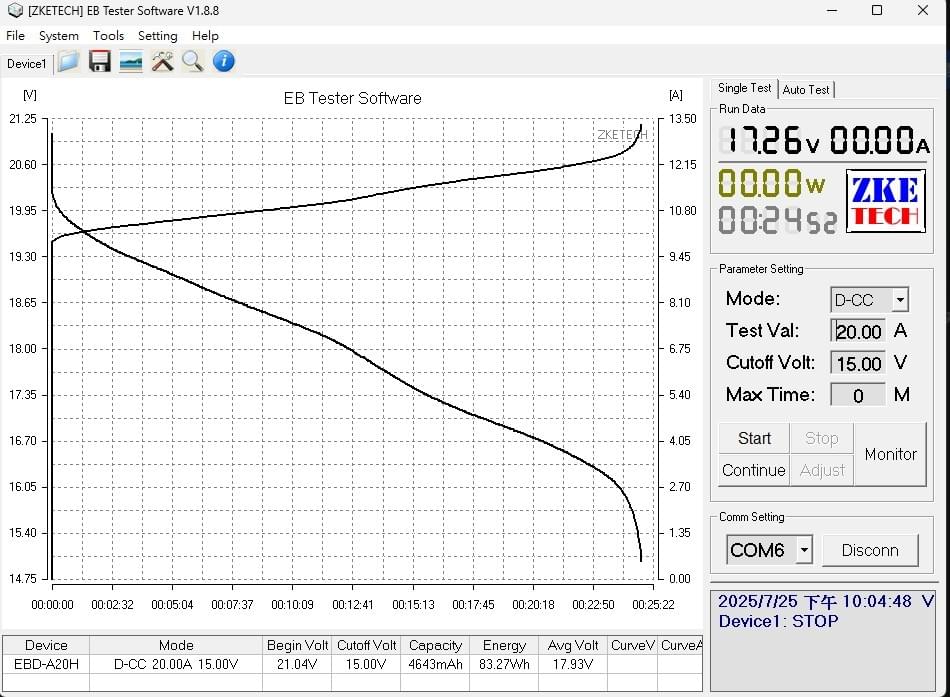Open the System menu
Viewport: 950px width, 697px height.
[59, 36]
